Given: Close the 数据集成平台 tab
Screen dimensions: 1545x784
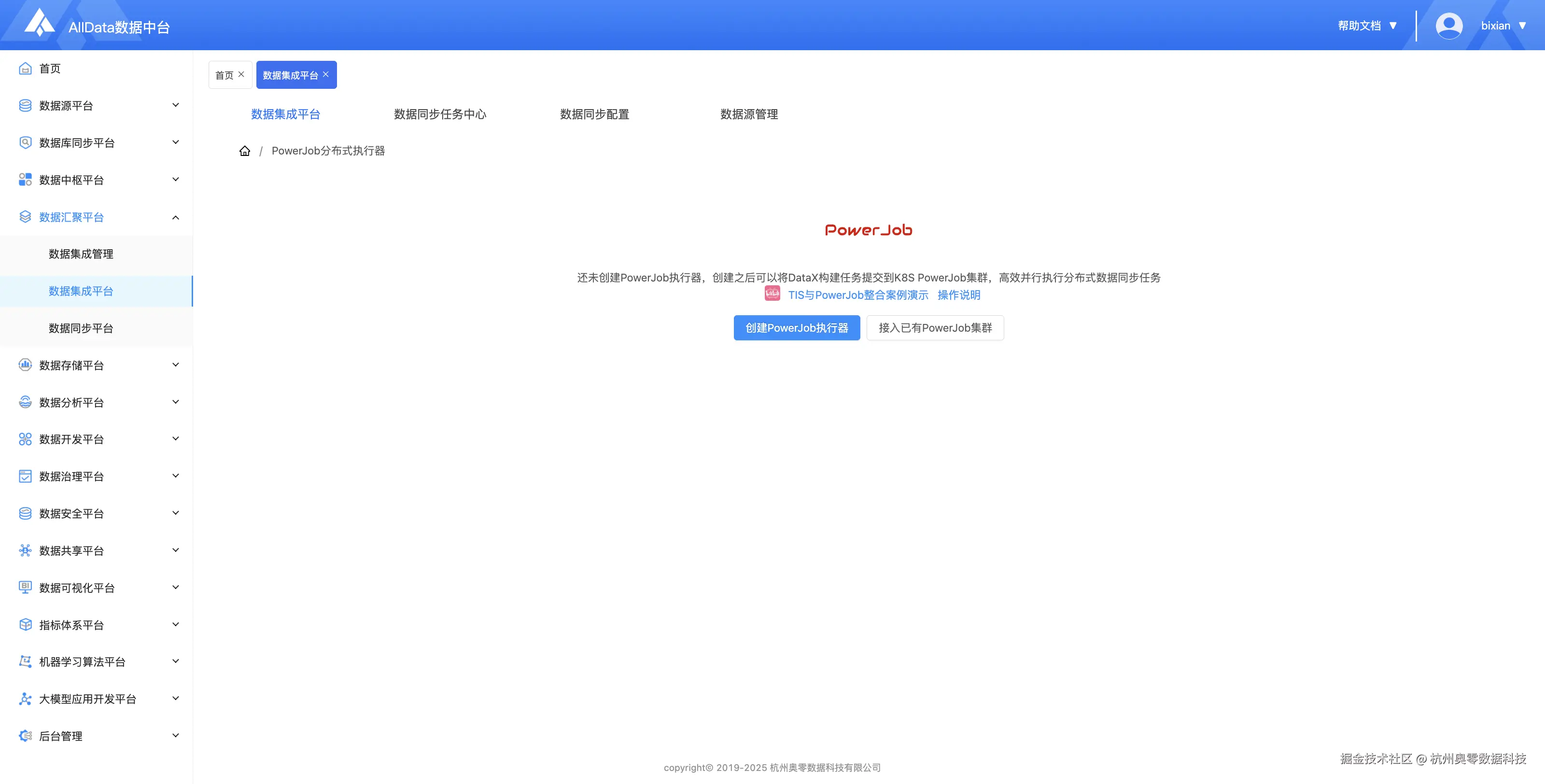Looking at the screenshot, I should 326,74.
